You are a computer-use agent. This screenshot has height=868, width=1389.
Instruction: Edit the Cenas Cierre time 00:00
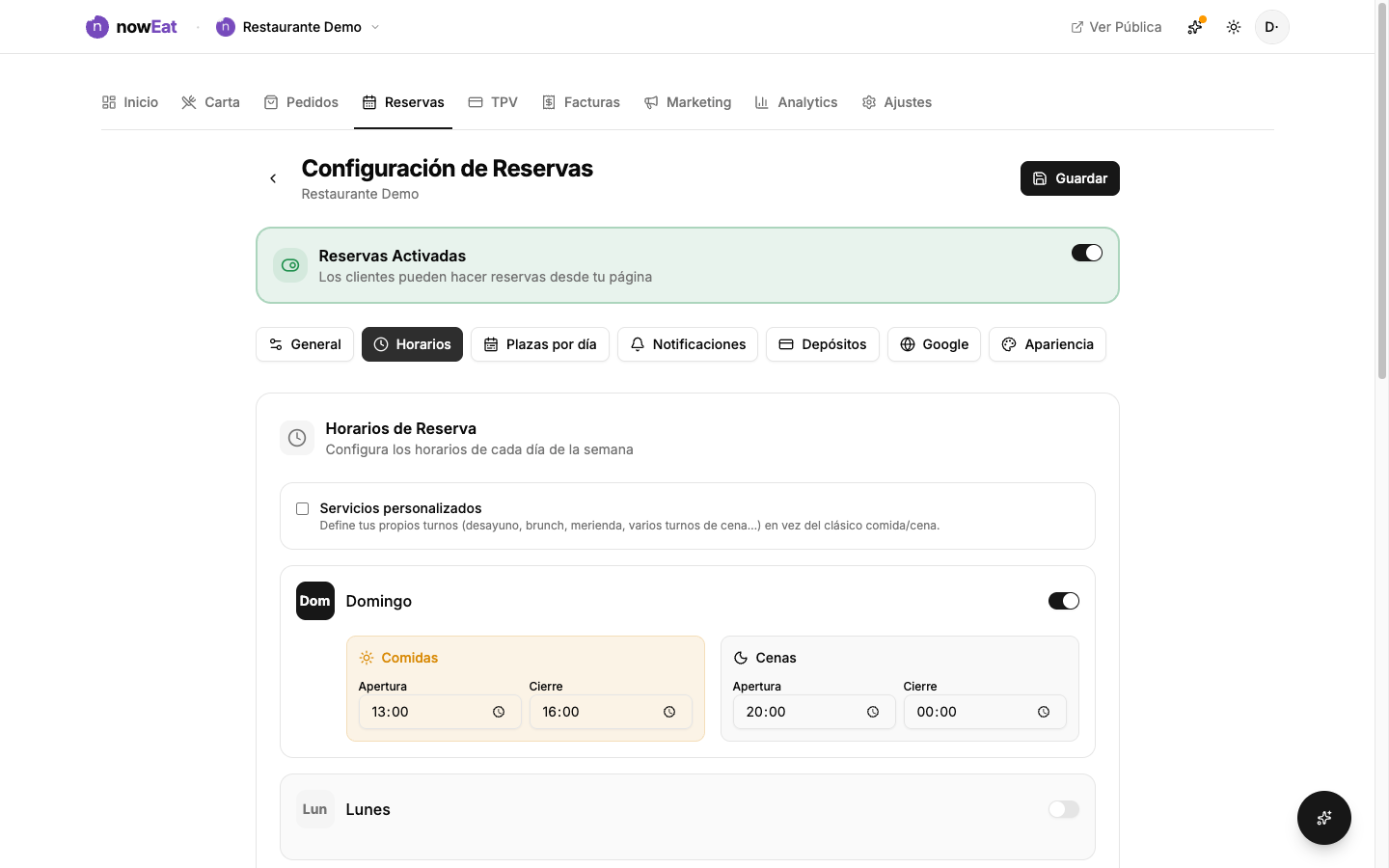click(985, 712)
